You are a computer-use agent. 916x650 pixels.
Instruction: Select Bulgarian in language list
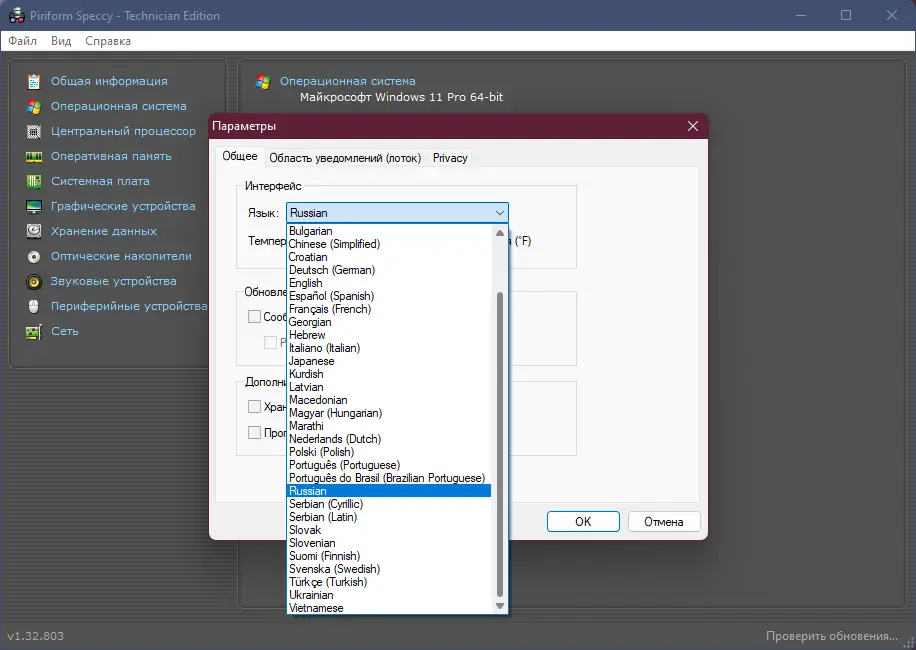pos(390,231)
